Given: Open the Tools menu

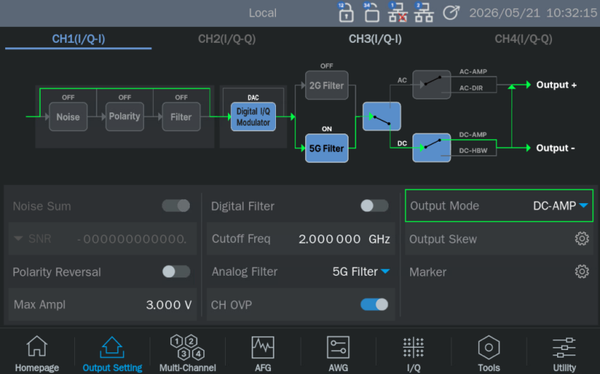Looking at the screenshot, I should (x=489, y=353).
